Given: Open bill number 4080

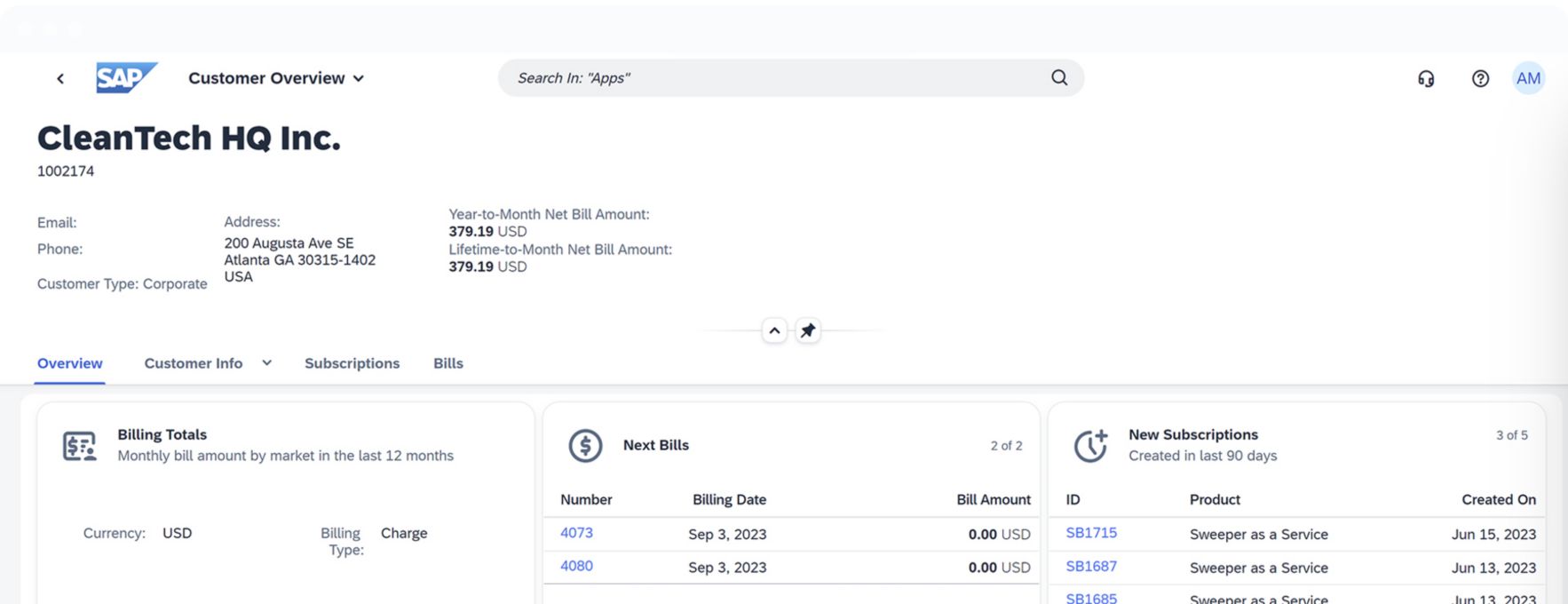Looking at the screenshot, I should pos(576,566).
